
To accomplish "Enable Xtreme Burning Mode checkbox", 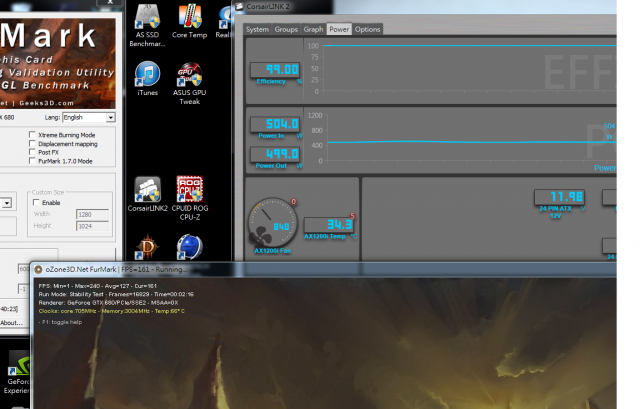I will coord(32,134).
